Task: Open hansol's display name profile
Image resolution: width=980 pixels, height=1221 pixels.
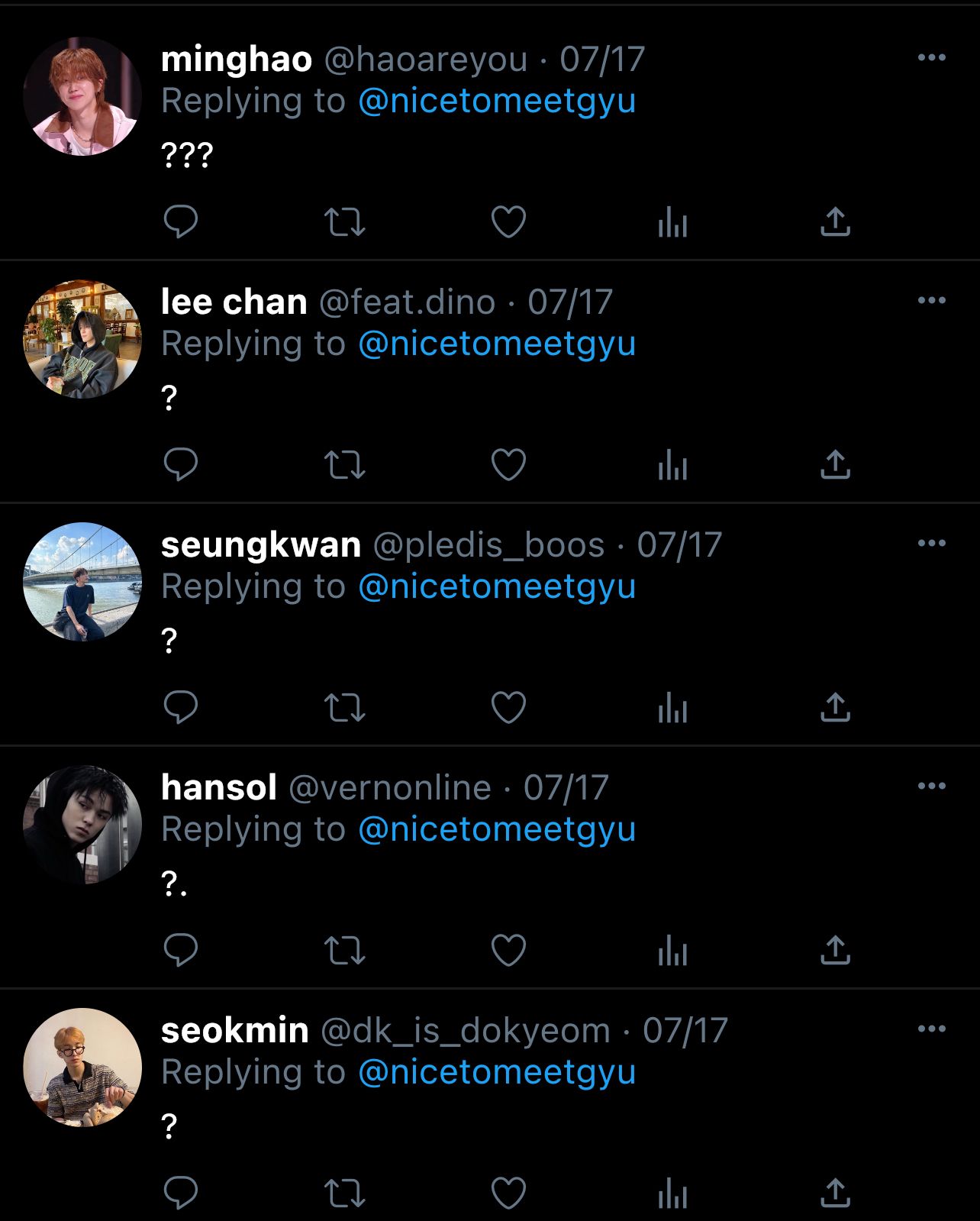Action: click(x=219, y=787)
